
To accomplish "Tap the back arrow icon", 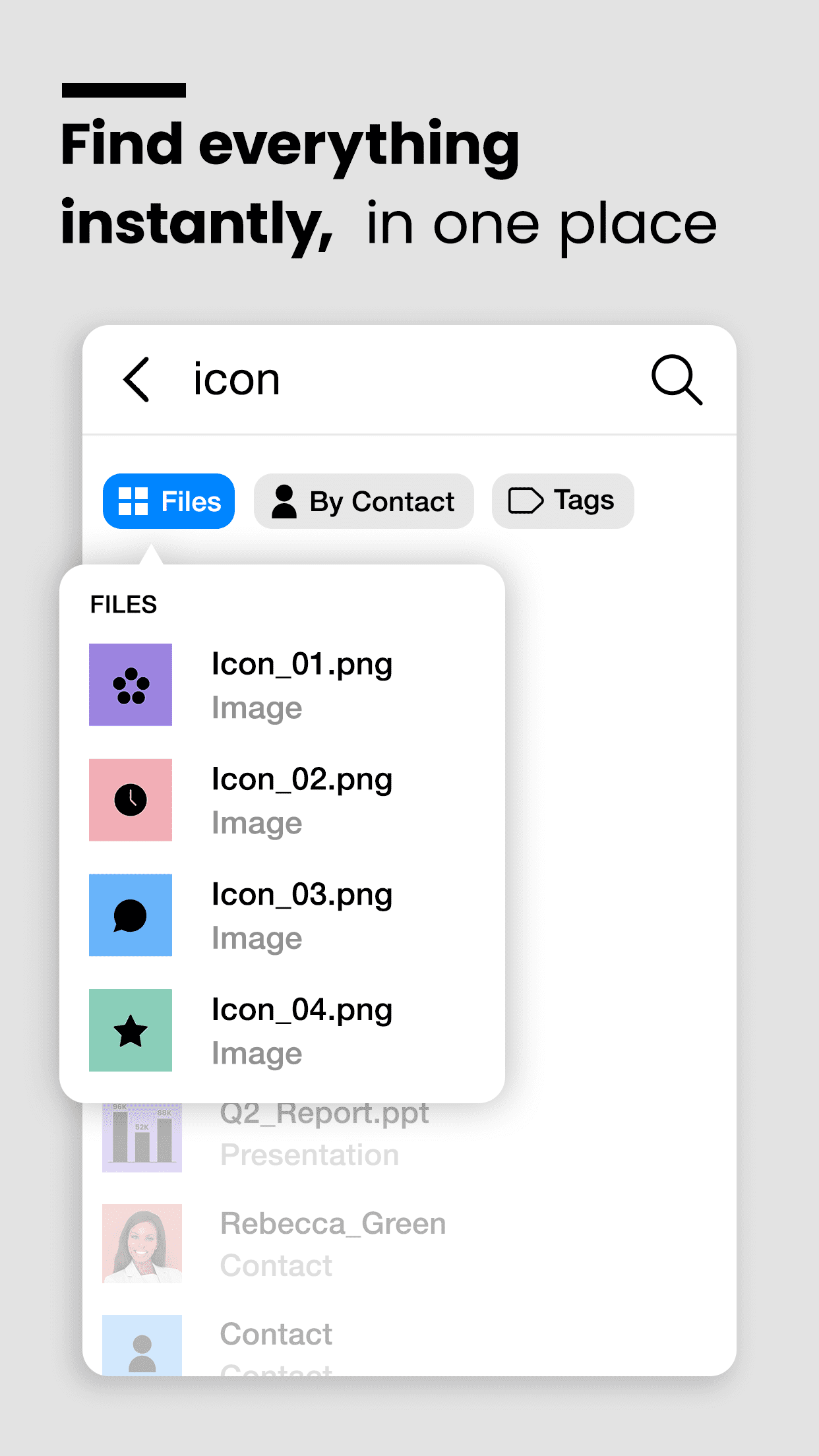I will [x=136, y=380].
